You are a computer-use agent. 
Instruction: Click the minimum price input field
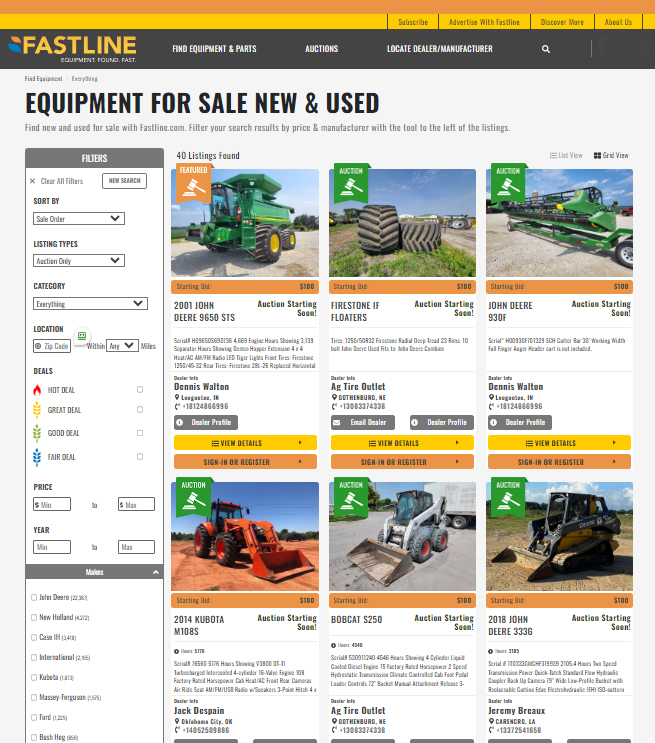pos(52,504)
